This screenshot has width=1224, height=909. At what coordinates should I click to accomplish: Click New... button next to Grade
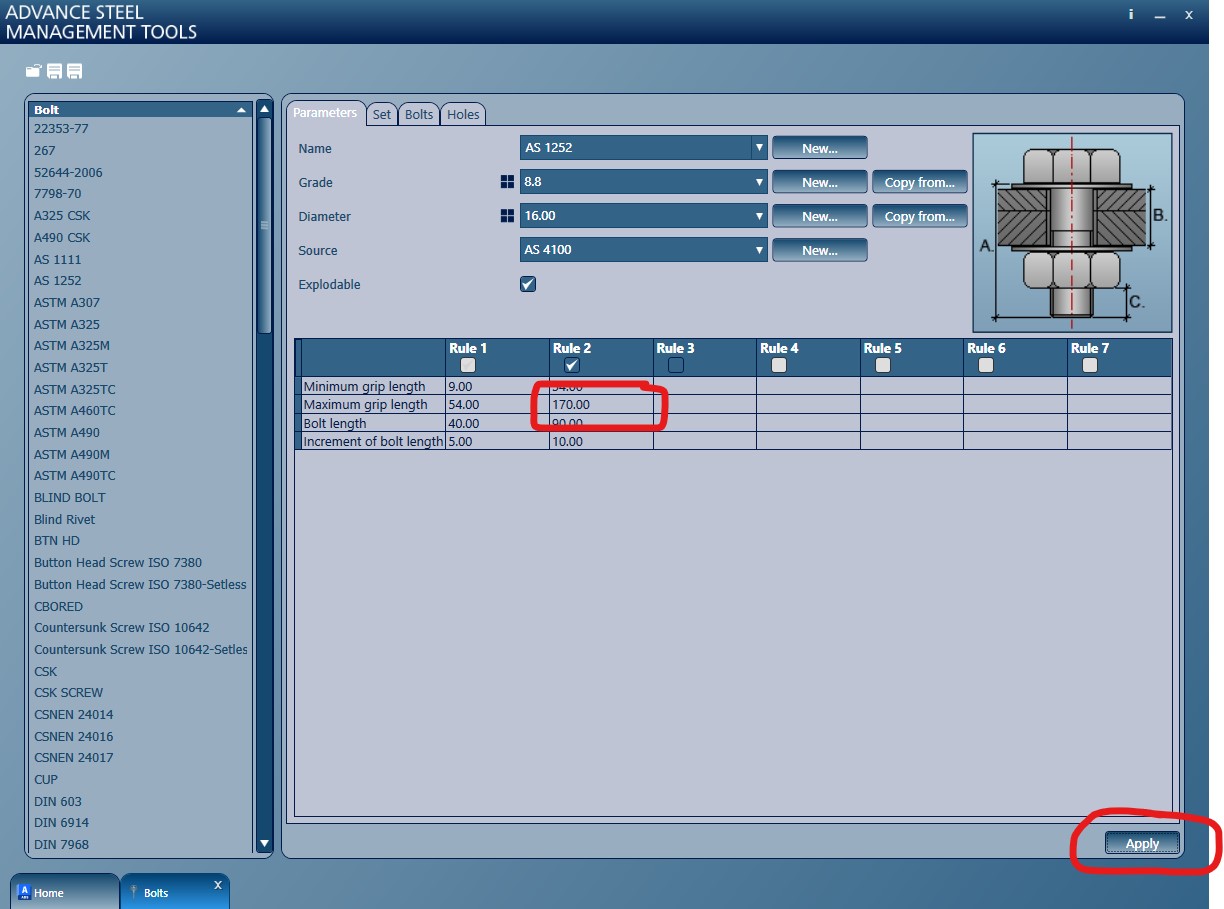820,182
